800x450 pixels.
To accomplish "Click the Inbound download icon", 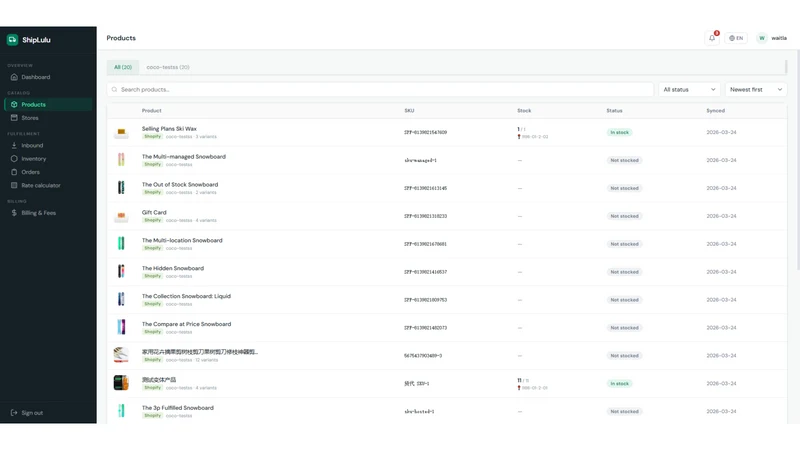I will (14, 145).
